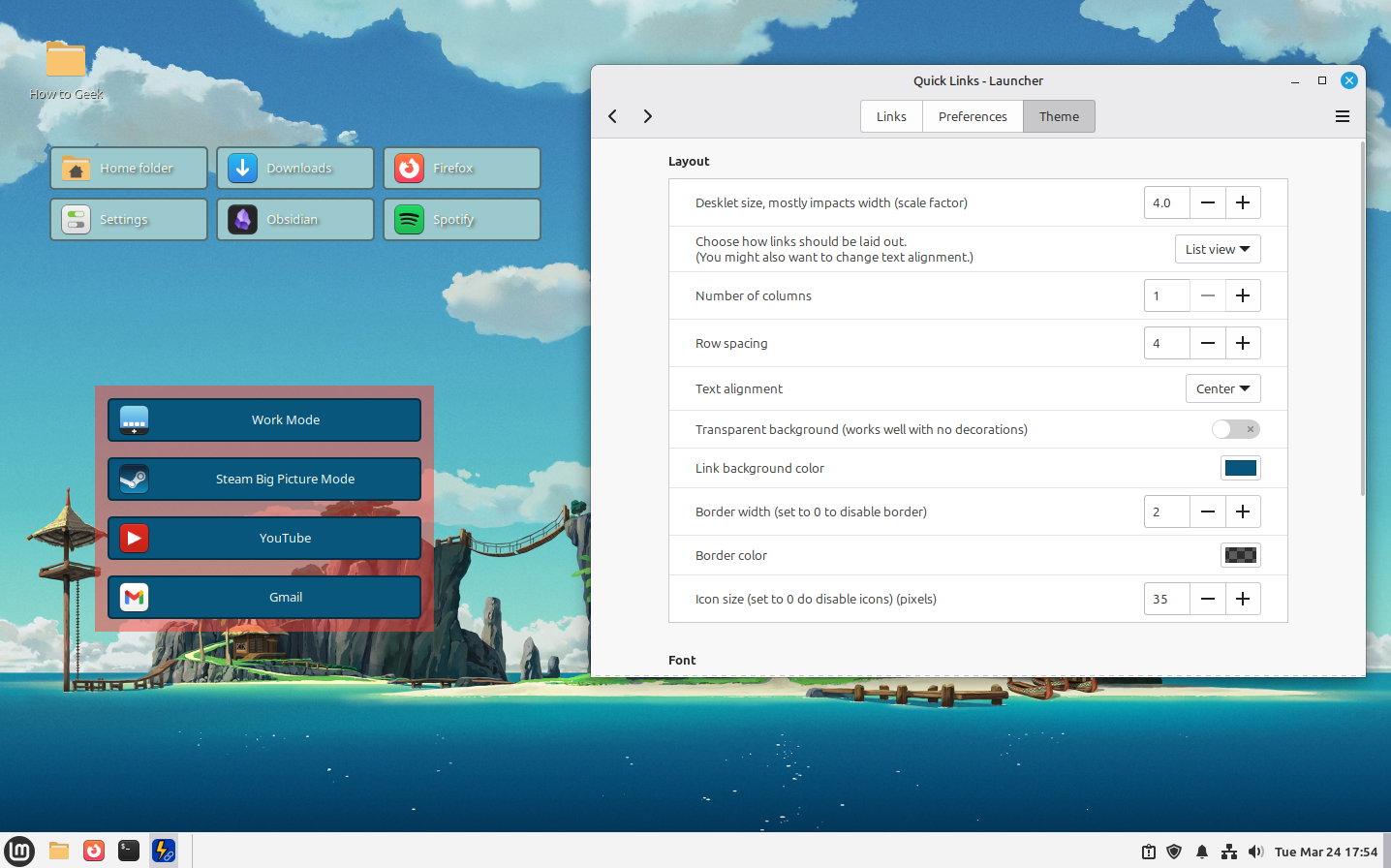
Task: Select the Theme tab
Action: click(x=1059, y=116)
